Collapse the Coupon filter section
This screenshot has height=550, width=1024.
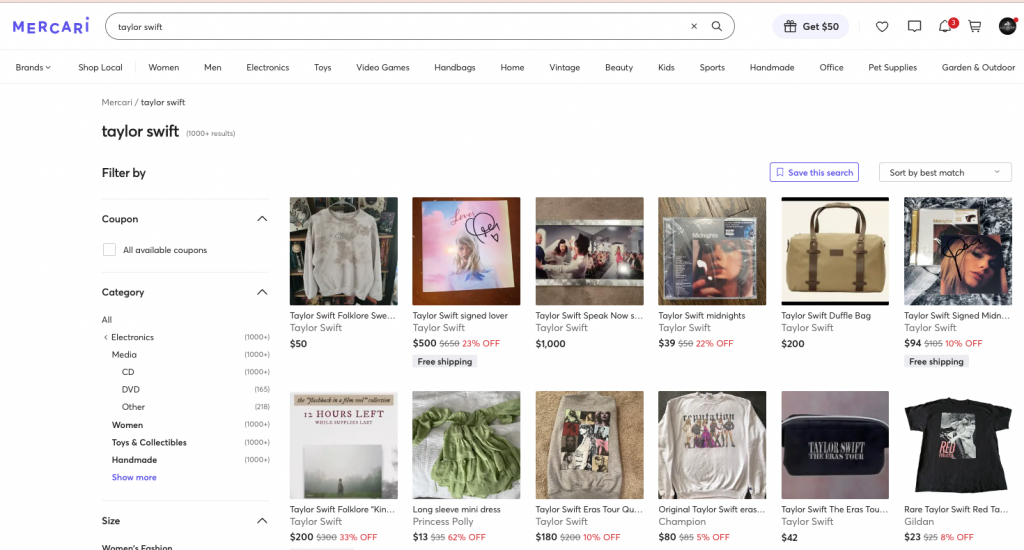click(262, 219)
